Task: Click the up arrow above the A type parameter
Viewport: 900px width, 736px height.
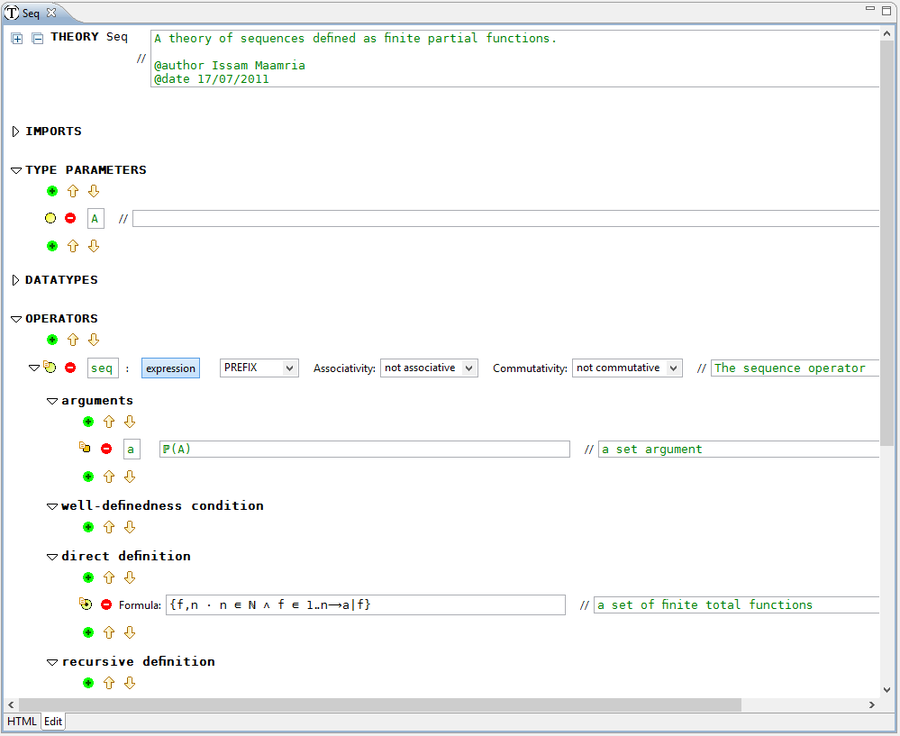Action: point(73,191)
